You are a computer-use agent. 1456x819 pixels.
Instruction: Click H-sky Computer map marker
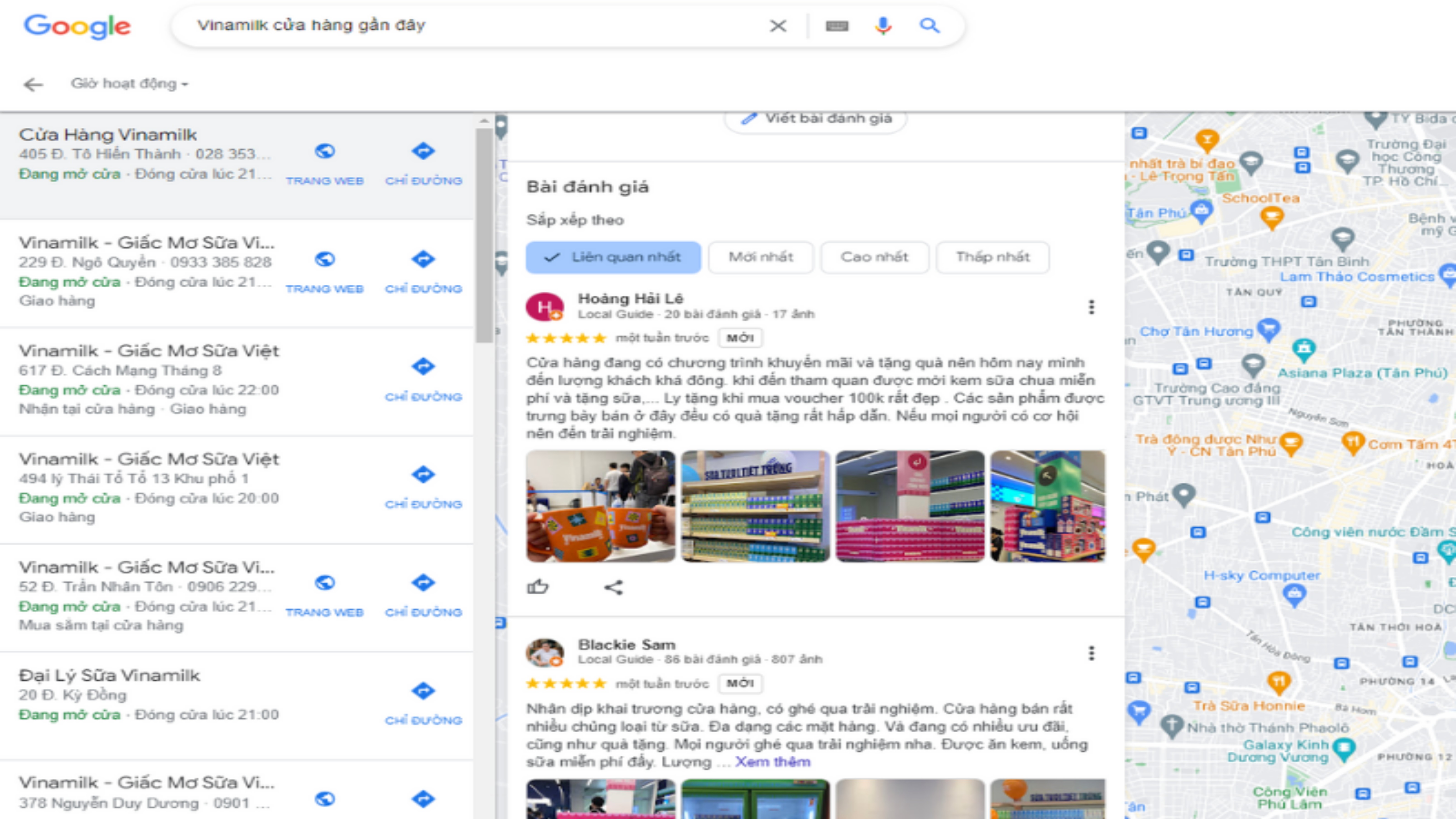(x=1294, y=595)
